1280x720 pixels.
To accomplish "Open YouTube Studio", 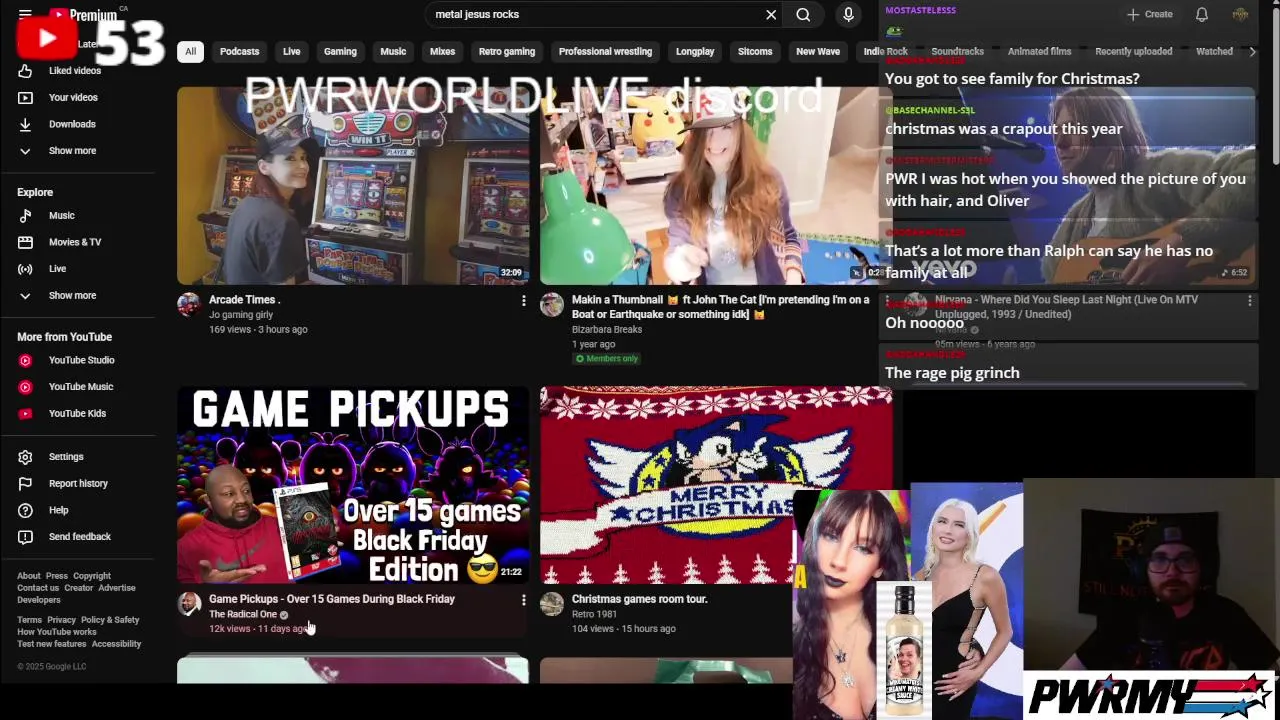I will 81,360.
